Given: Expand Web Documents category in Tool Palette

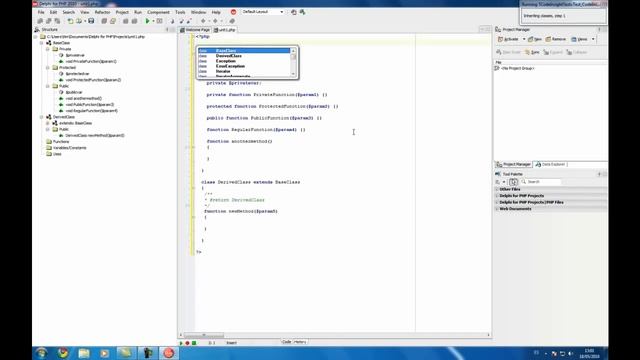Looking at the screenshot, I should tap(497, 209).
